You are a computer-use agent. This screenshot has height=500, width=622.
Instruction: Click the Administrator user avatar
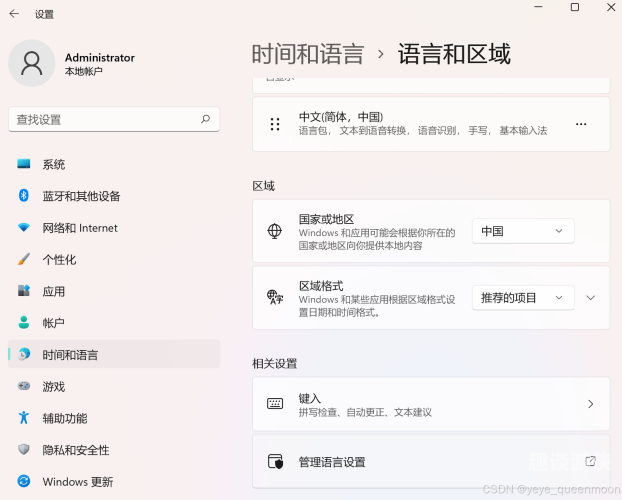coord(32,63)
